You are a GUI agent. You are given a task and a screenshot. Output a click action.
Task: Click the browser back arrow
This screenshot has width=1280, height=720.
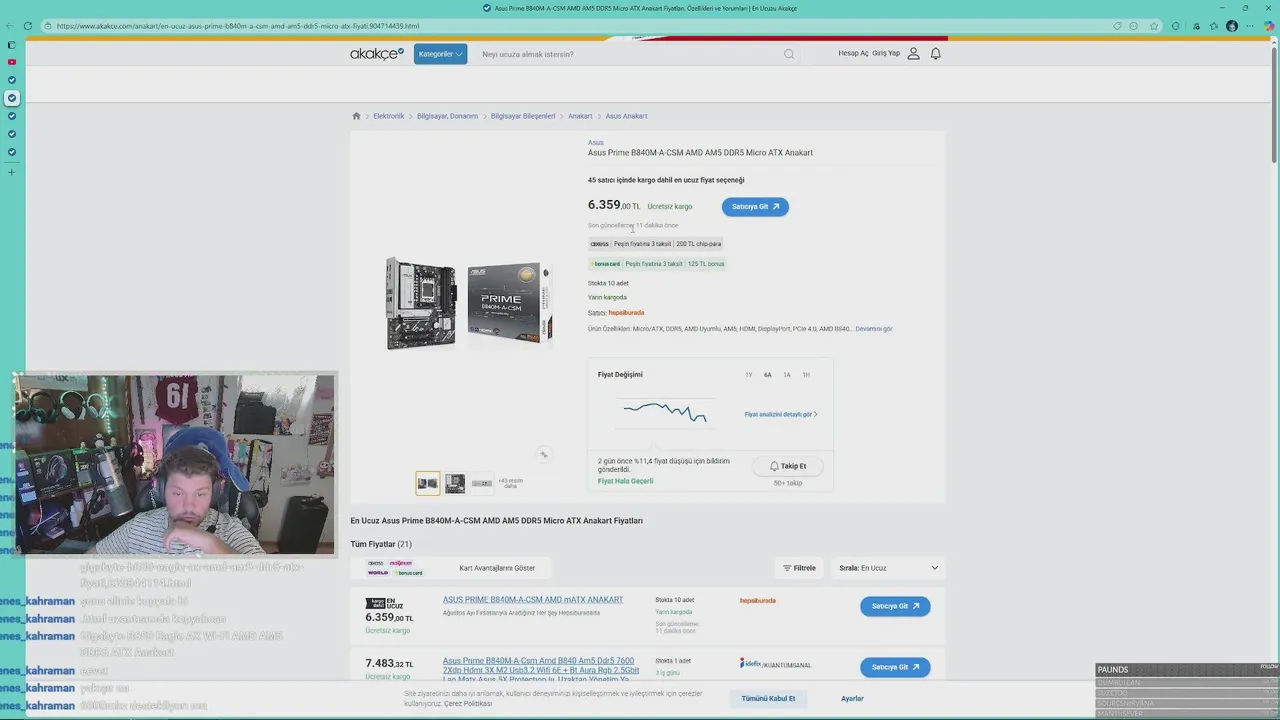tap(10, 26)
